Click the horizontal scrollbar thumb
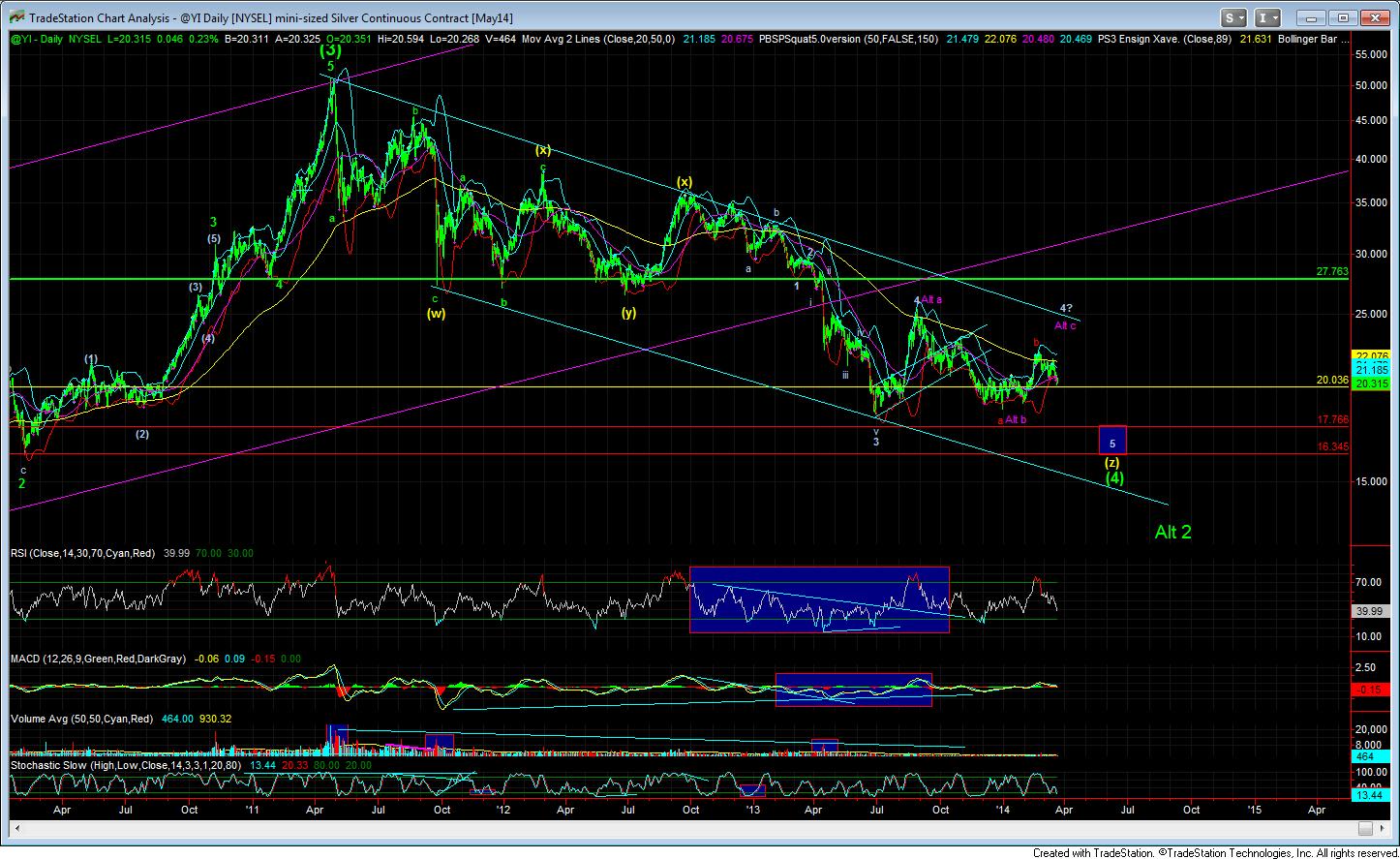 click(1366, 828)
